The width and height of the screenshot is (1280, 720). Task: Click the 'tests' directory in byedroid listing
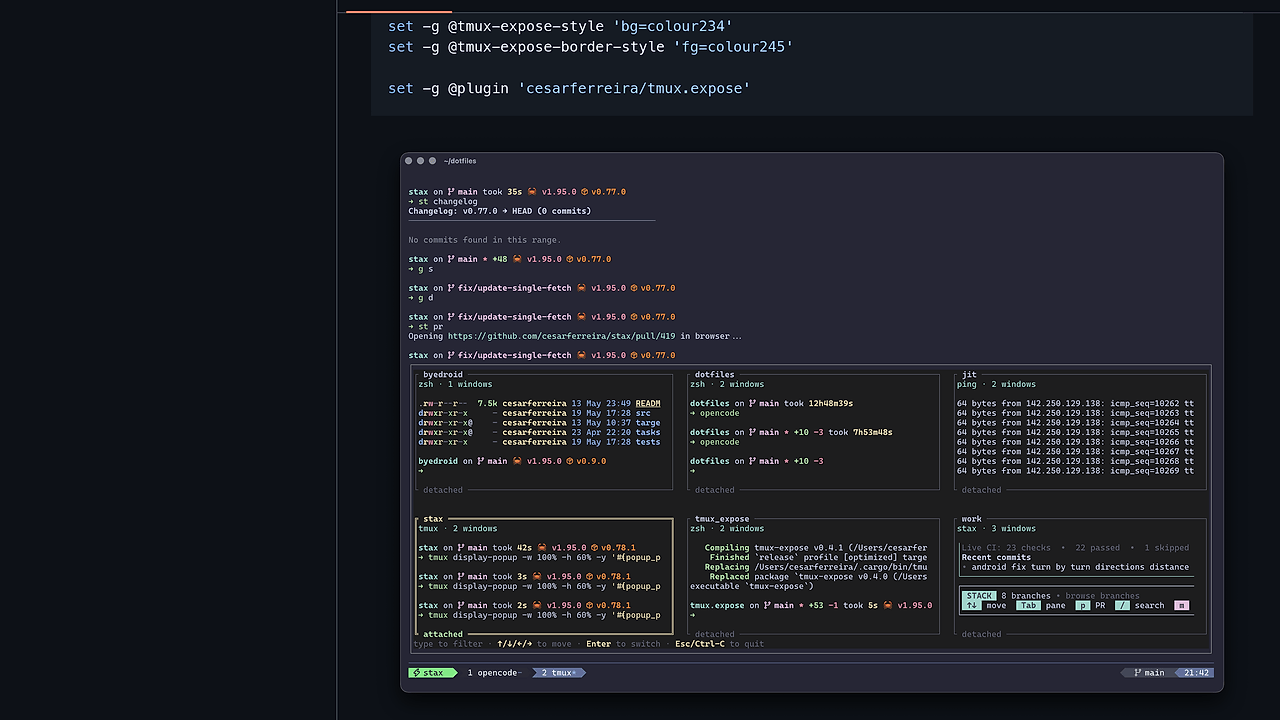[648, 442]
